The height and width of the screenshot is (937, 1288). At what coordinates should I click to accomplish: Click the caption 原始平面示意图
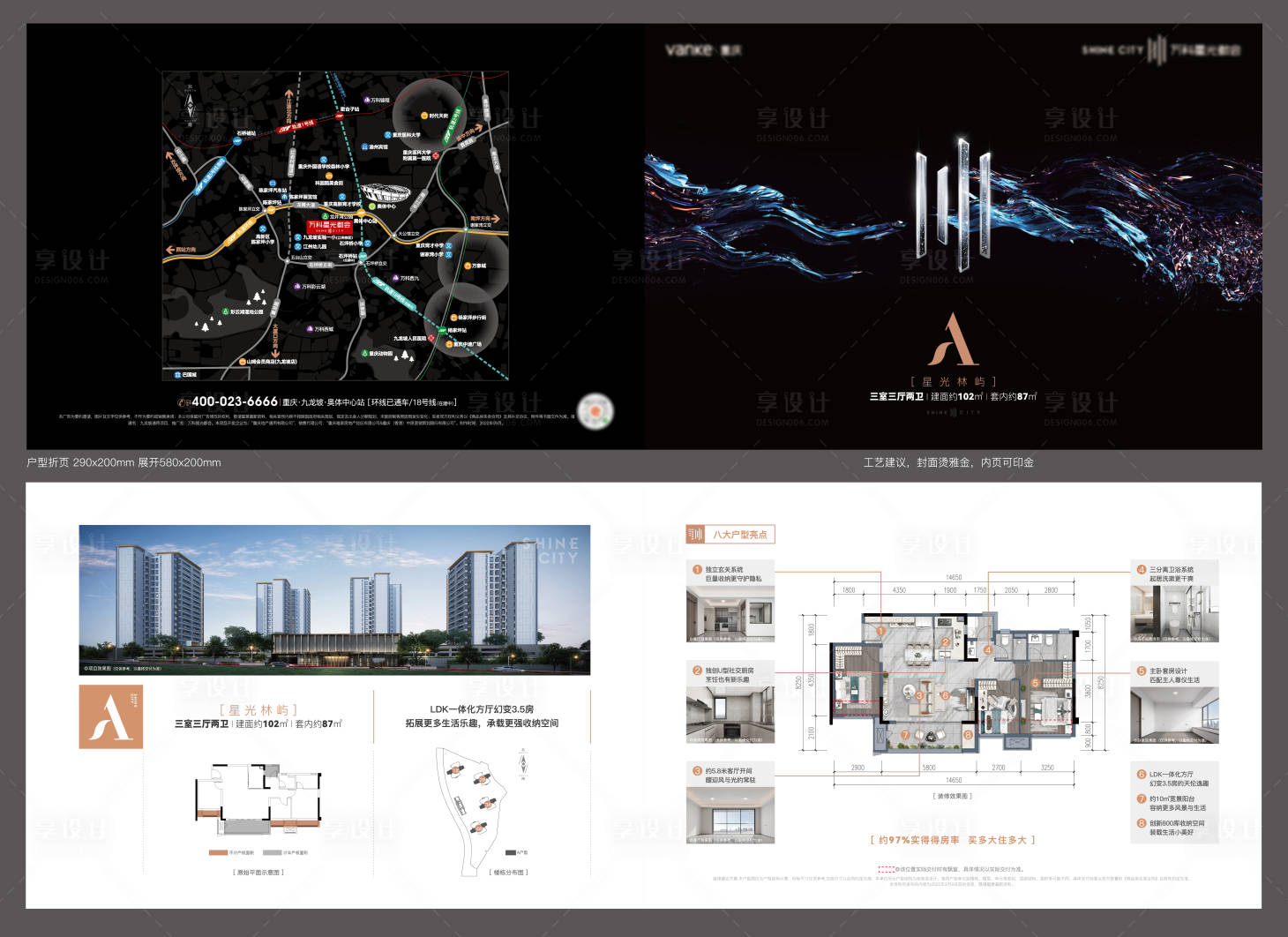(258, 872)
